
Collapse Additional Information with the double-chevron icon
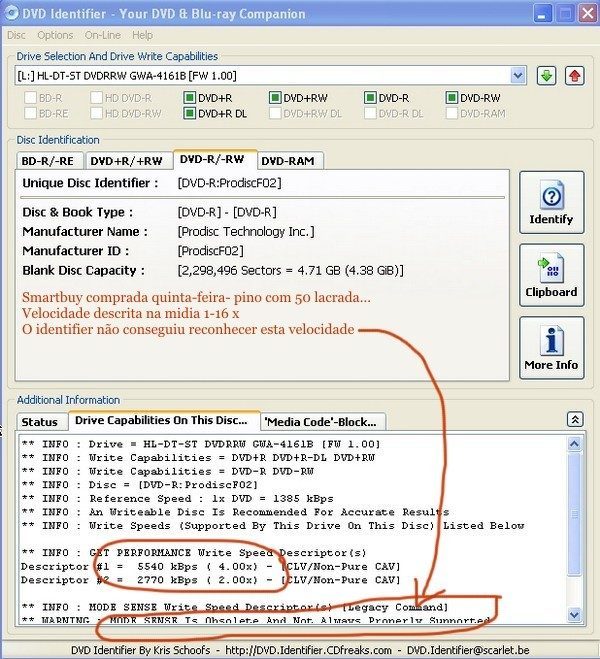coord(575,419)
